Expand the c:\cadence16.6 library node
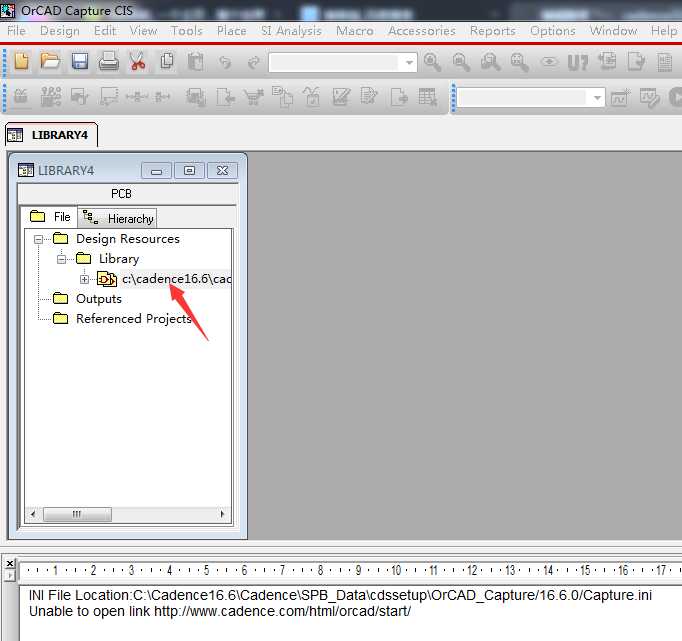 tap(84, 279)
